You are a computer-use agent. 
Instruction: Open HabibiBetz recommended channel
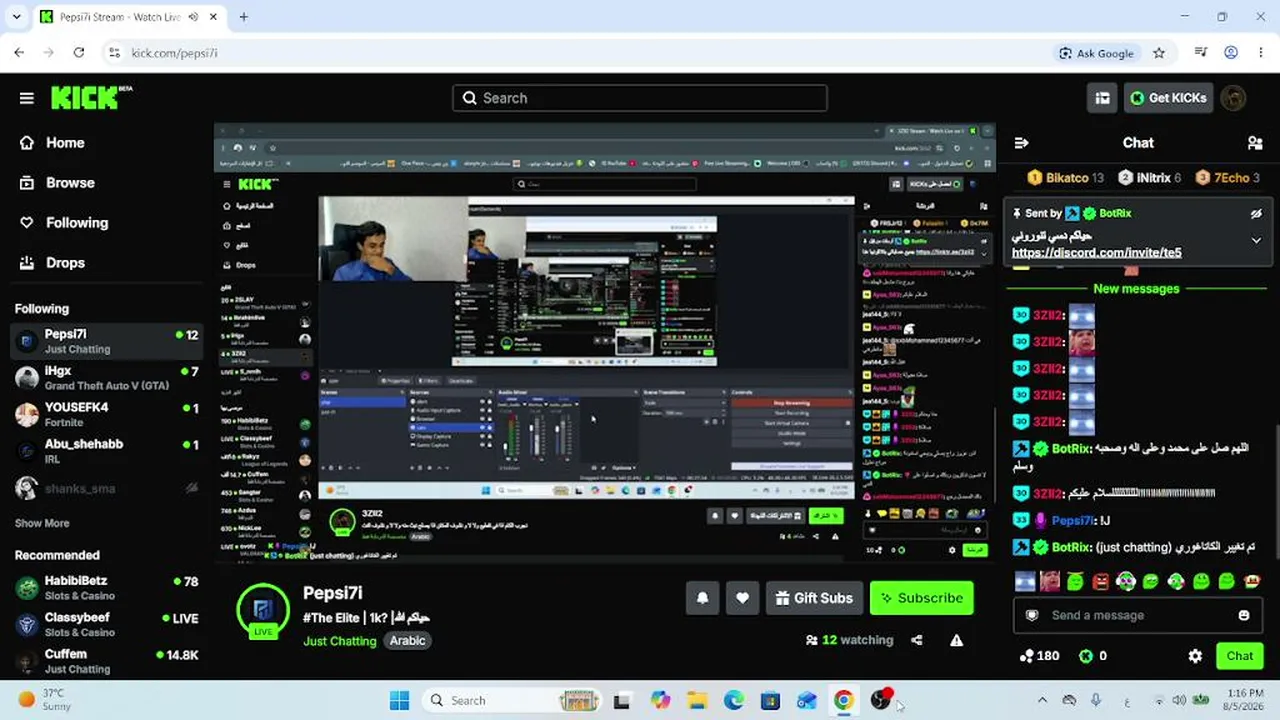click(x=108, y=587)
